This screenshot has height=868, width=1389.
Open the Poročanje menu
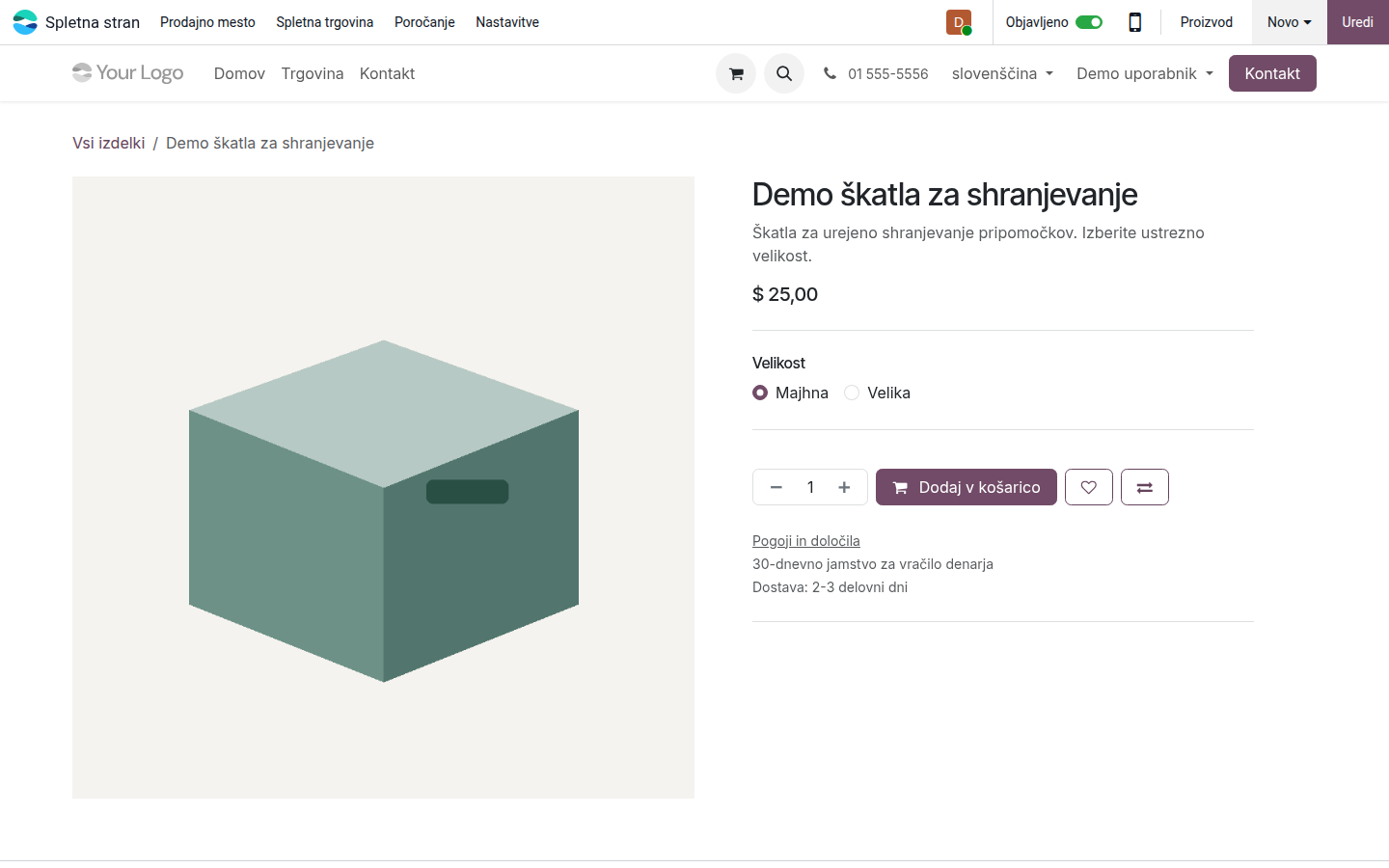click(x=424, y=22)
